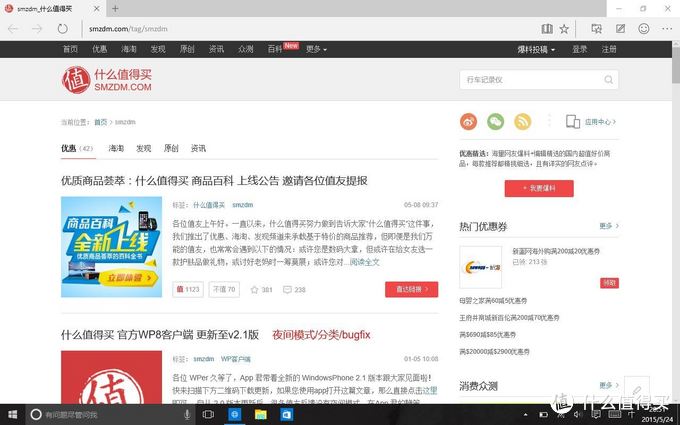This screenshot has height=425, width=680.
Task: Open the Store icon on taskbar
Action: pyautogui.click(x=287, y=415)
